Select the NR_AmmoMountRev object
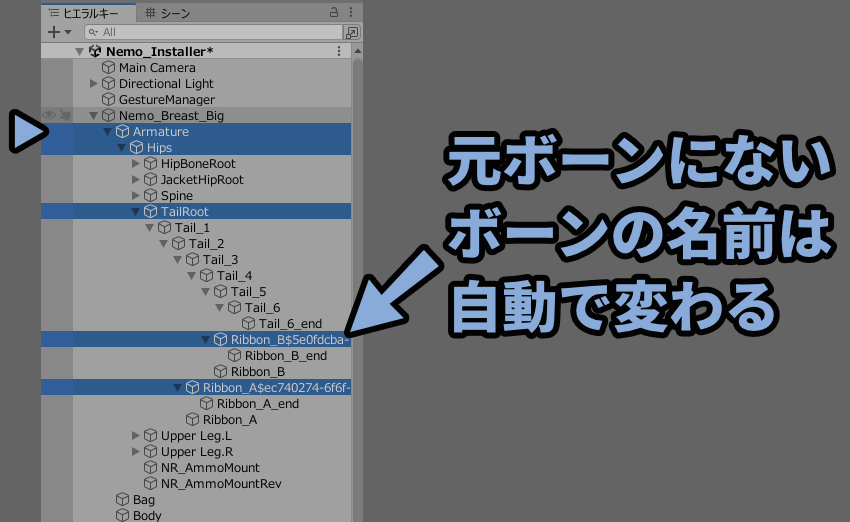The image size is (850, 522). [x=221, y=484]
